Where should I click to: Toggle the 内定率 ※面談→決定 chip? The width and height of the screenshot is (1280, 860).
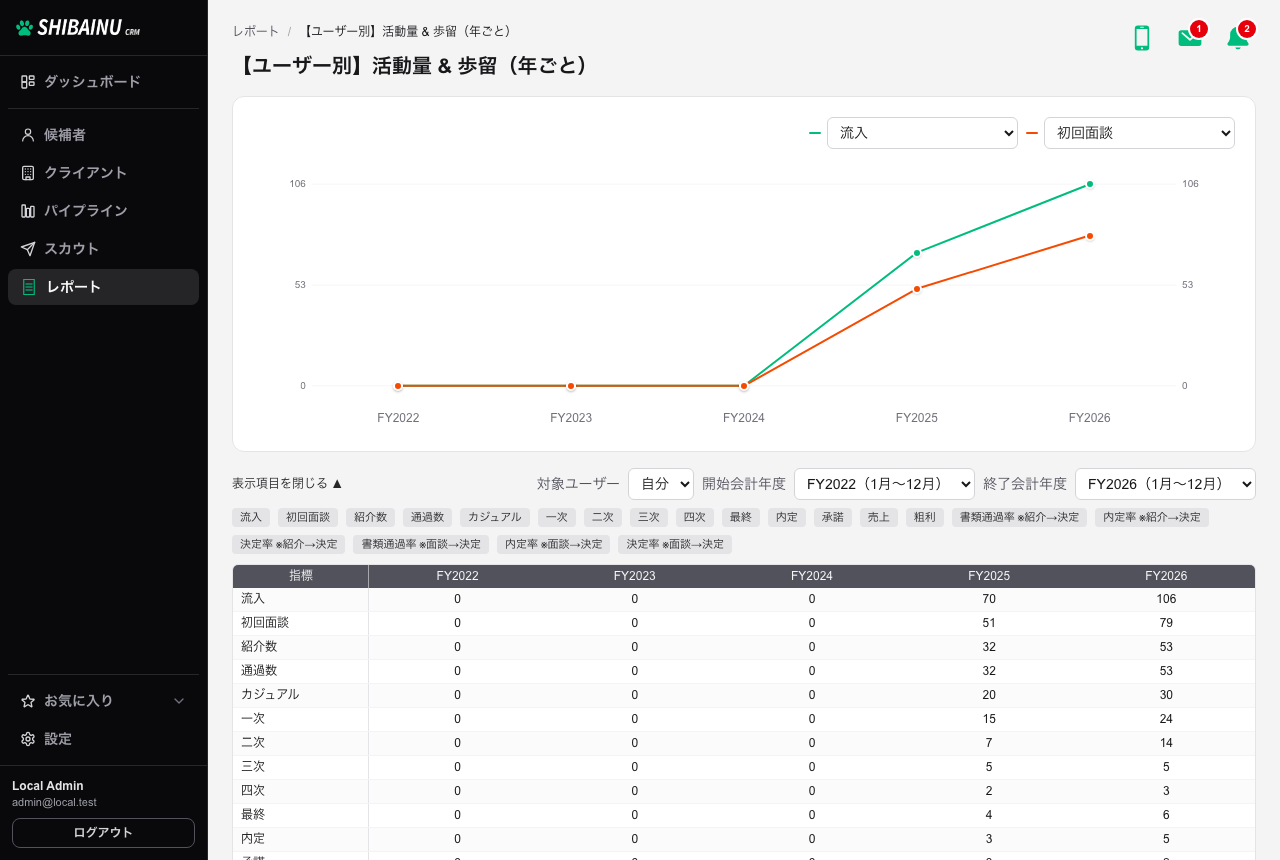pyautogui.click(x=554, y=544)
